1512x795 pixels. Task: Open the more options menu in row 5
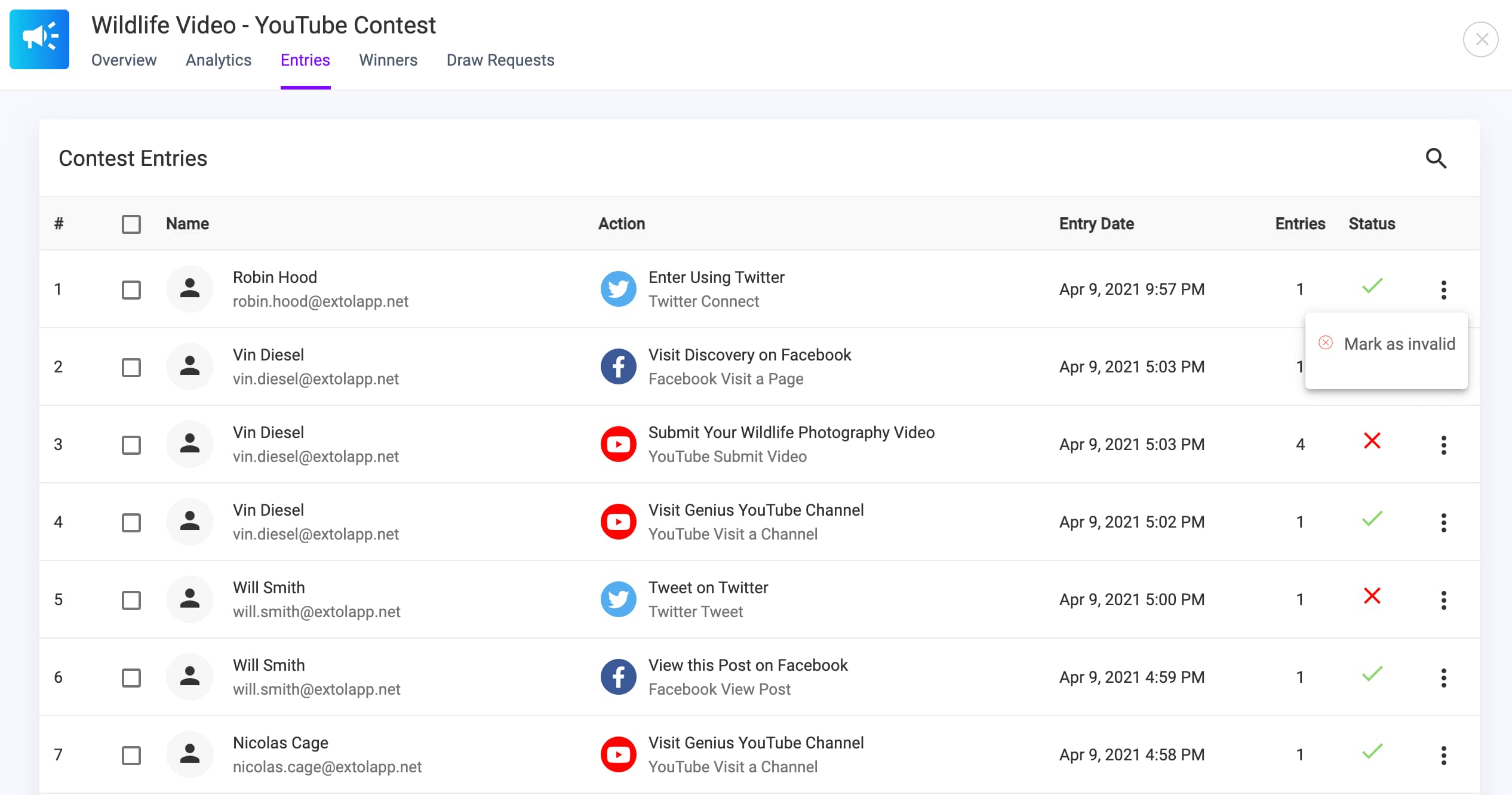click(x=1444, y=600)
